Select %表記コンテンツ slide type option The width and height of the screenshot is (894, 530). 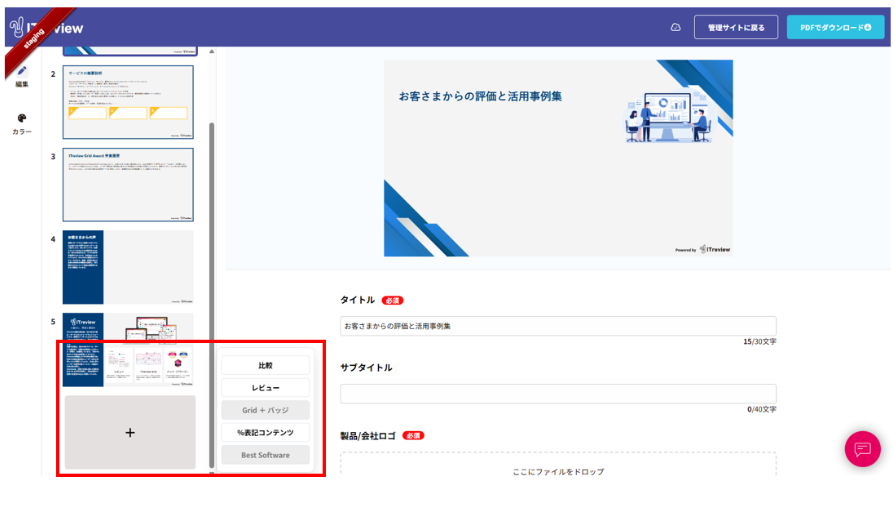coord(265,432)
